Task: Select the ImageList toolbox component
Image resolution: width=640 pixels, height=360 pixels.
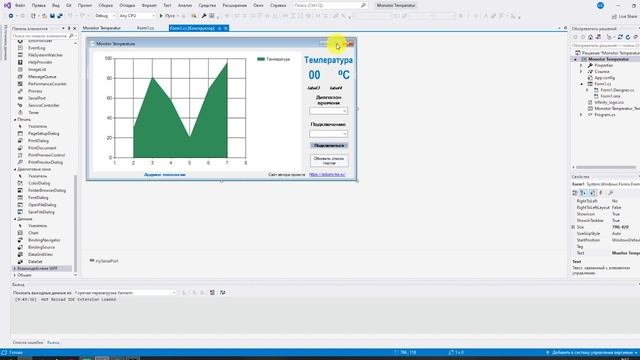Action: 37,69
